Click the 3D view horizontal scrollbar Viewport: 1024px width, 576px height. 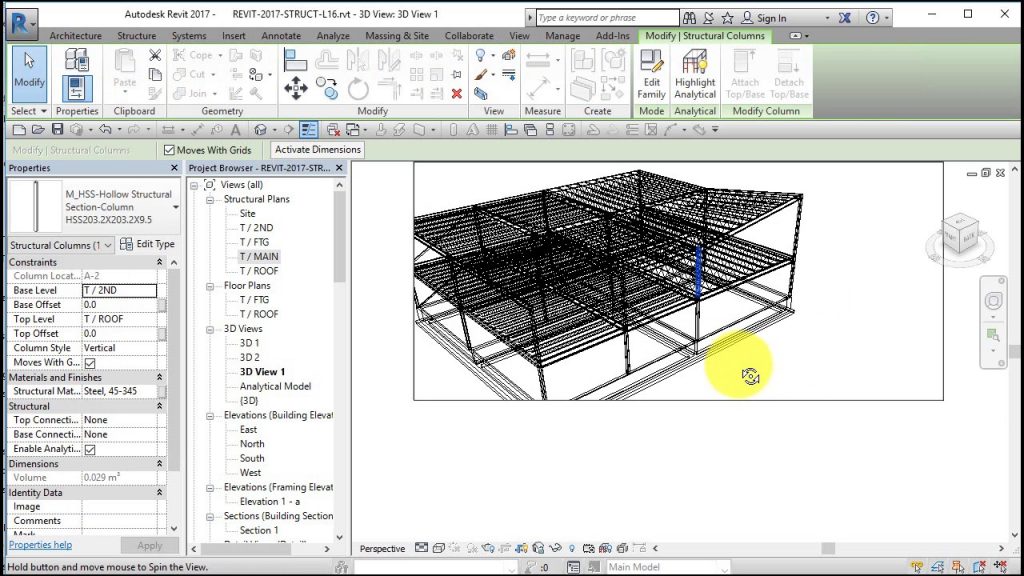point(828,549)
